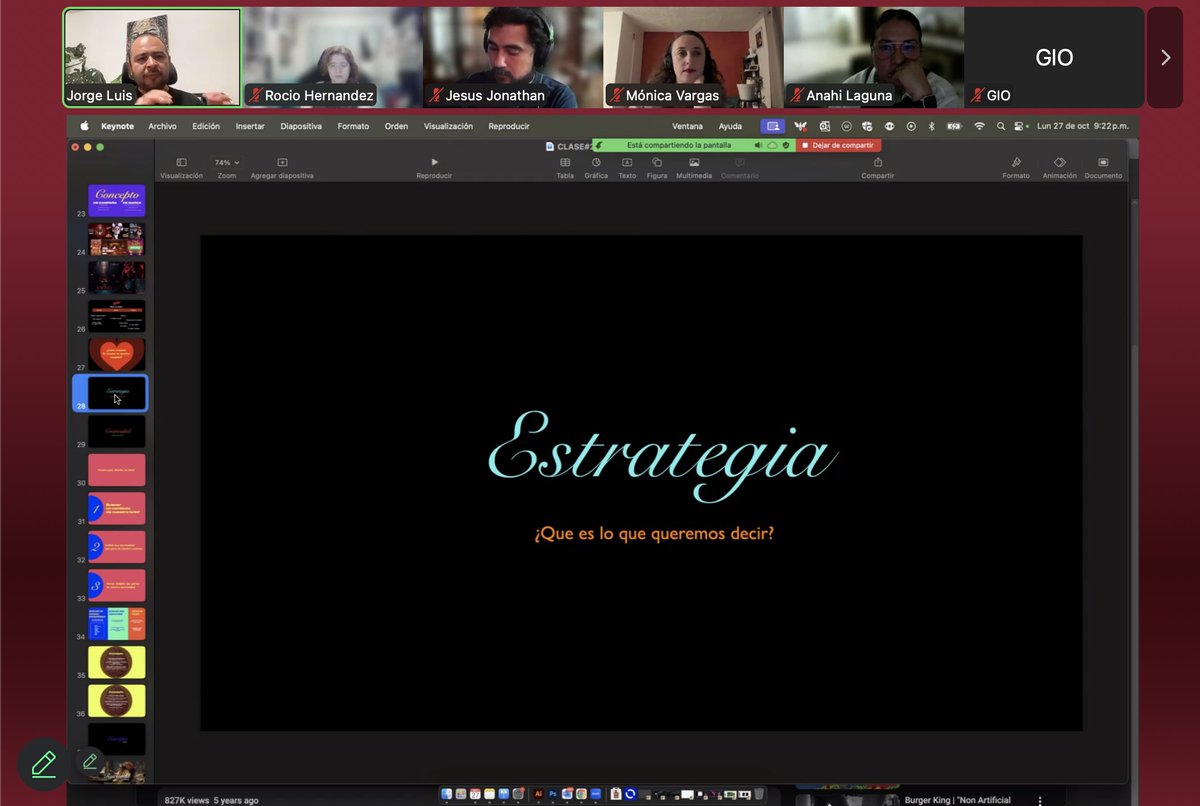
Task: Open the Formato inspector paintbrush
Action: tap(1016, 162)
